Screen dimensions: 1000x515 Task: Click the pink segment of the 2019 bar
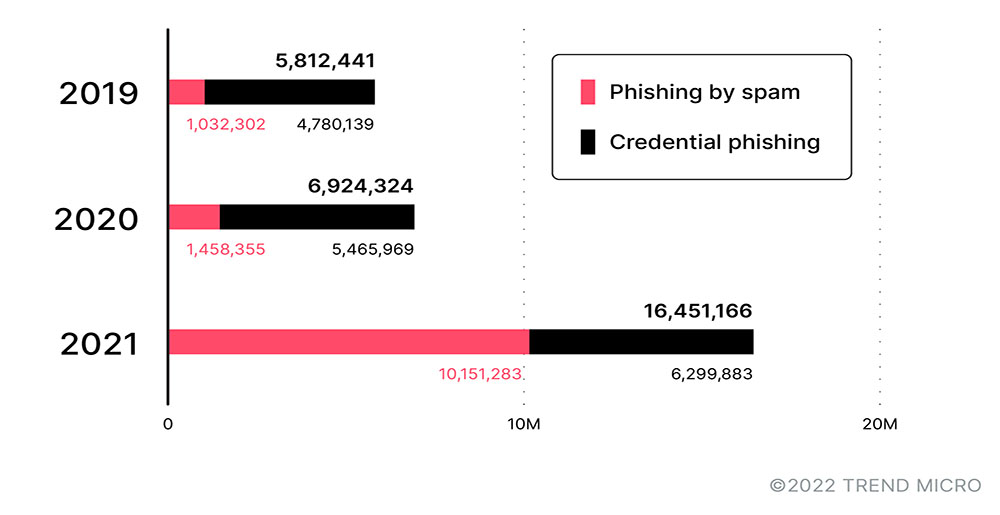point(187,92)
